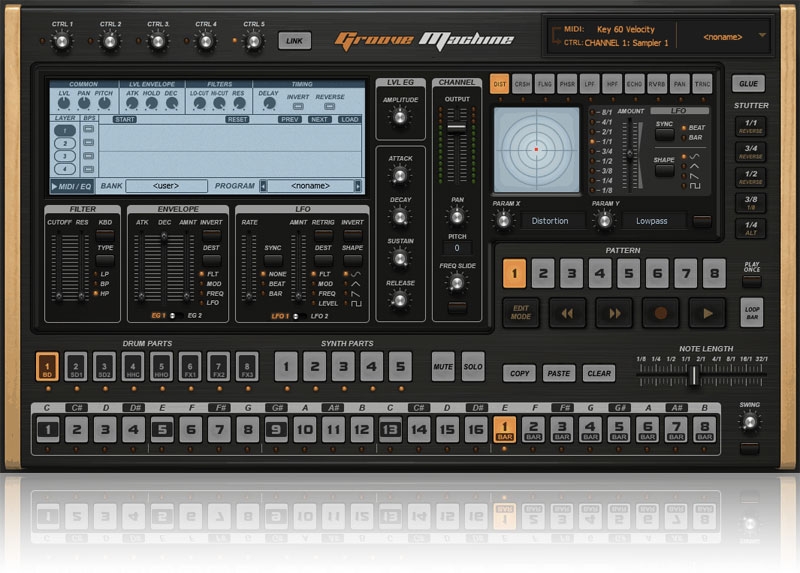Select pattern 1
The image size is (800, 573).
(514, 273)
